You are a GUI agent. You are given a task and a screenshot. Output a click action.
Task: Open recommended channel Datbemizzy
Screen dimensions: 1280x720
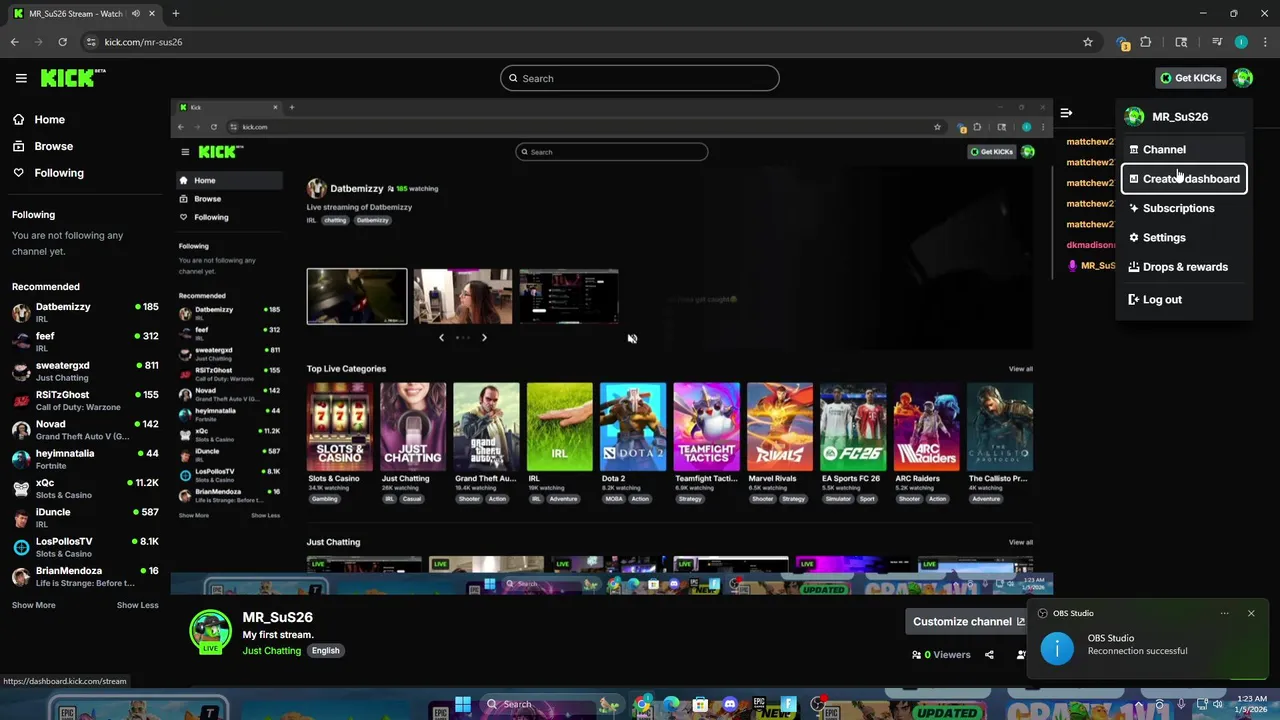click(x=85, y=312)
